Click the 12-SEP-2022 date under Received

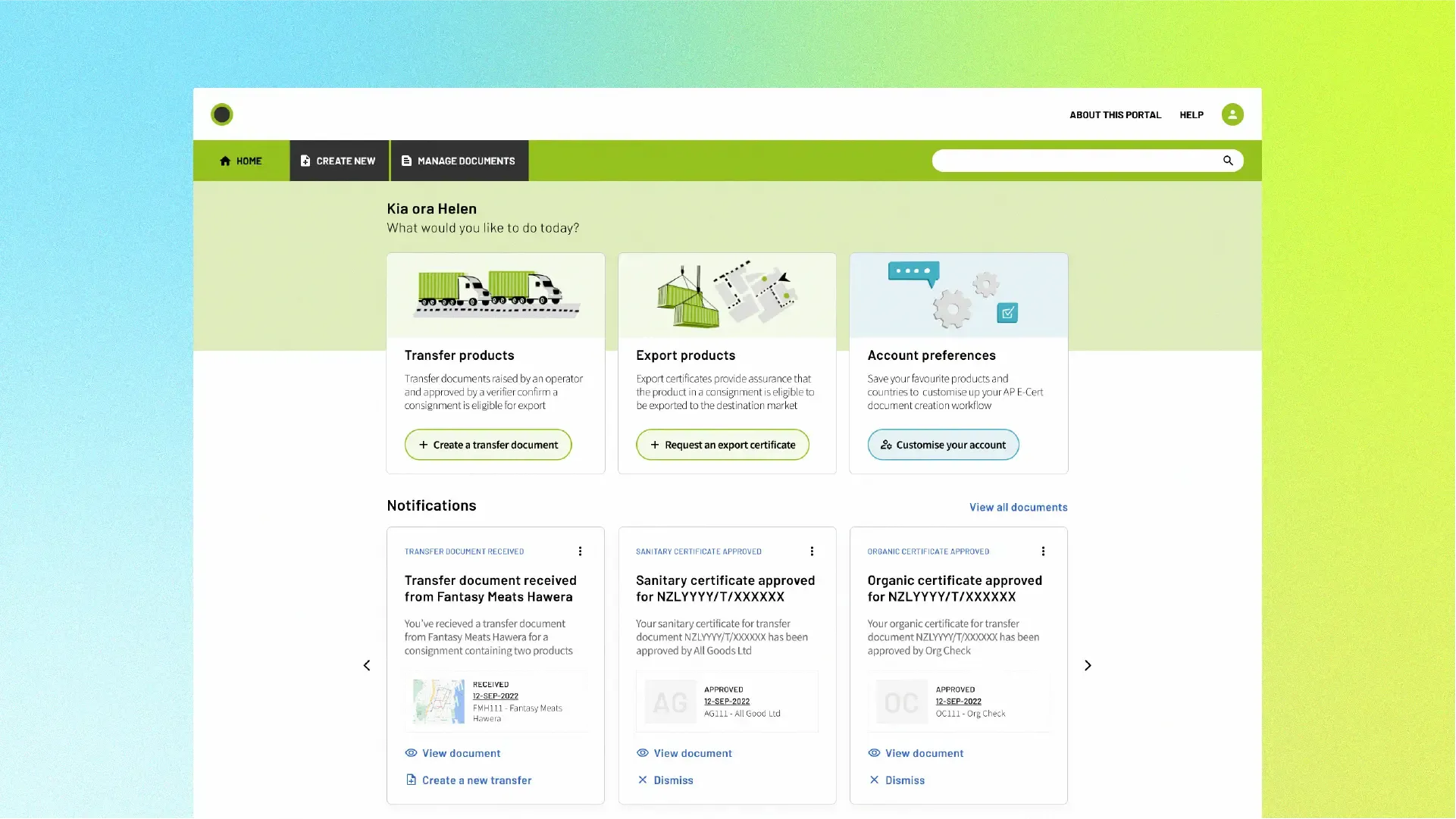(496, 696)
